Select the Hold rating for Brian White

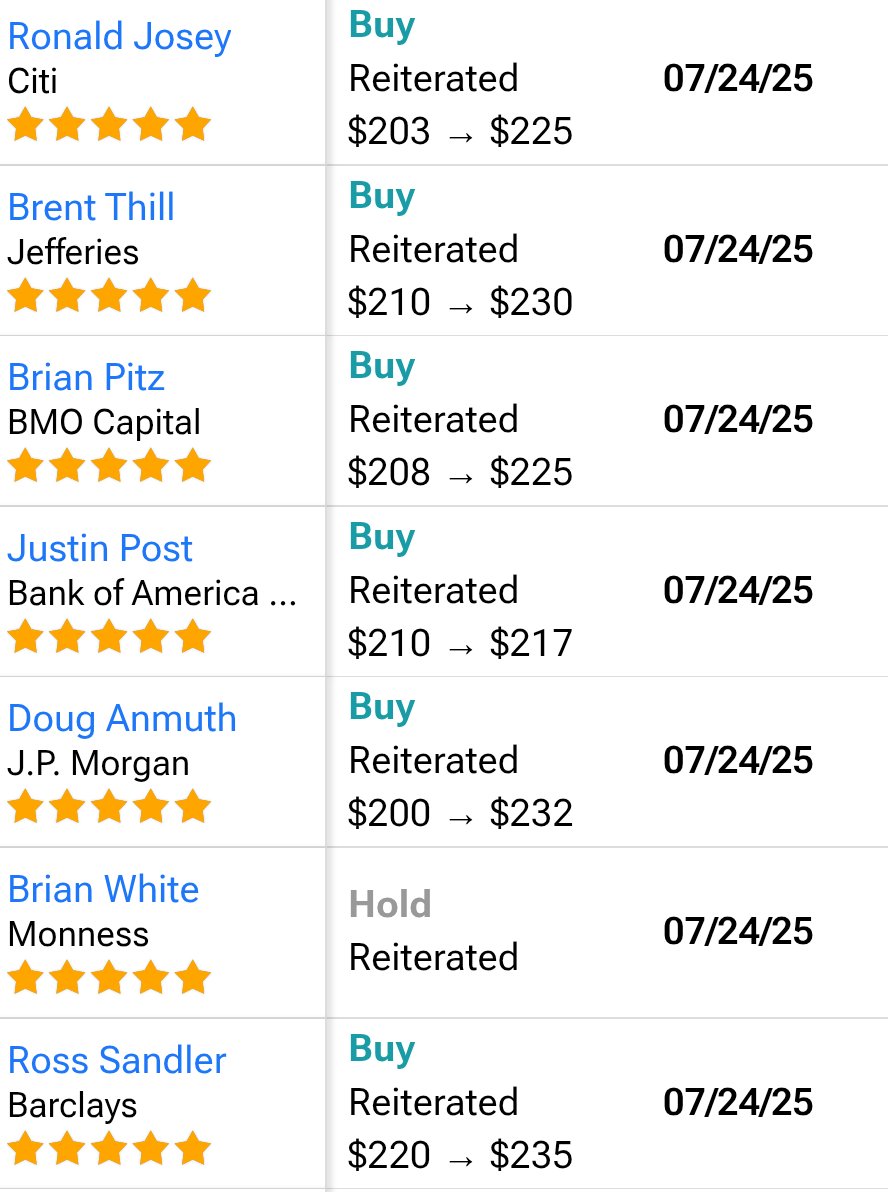click(x=390, y=905)
